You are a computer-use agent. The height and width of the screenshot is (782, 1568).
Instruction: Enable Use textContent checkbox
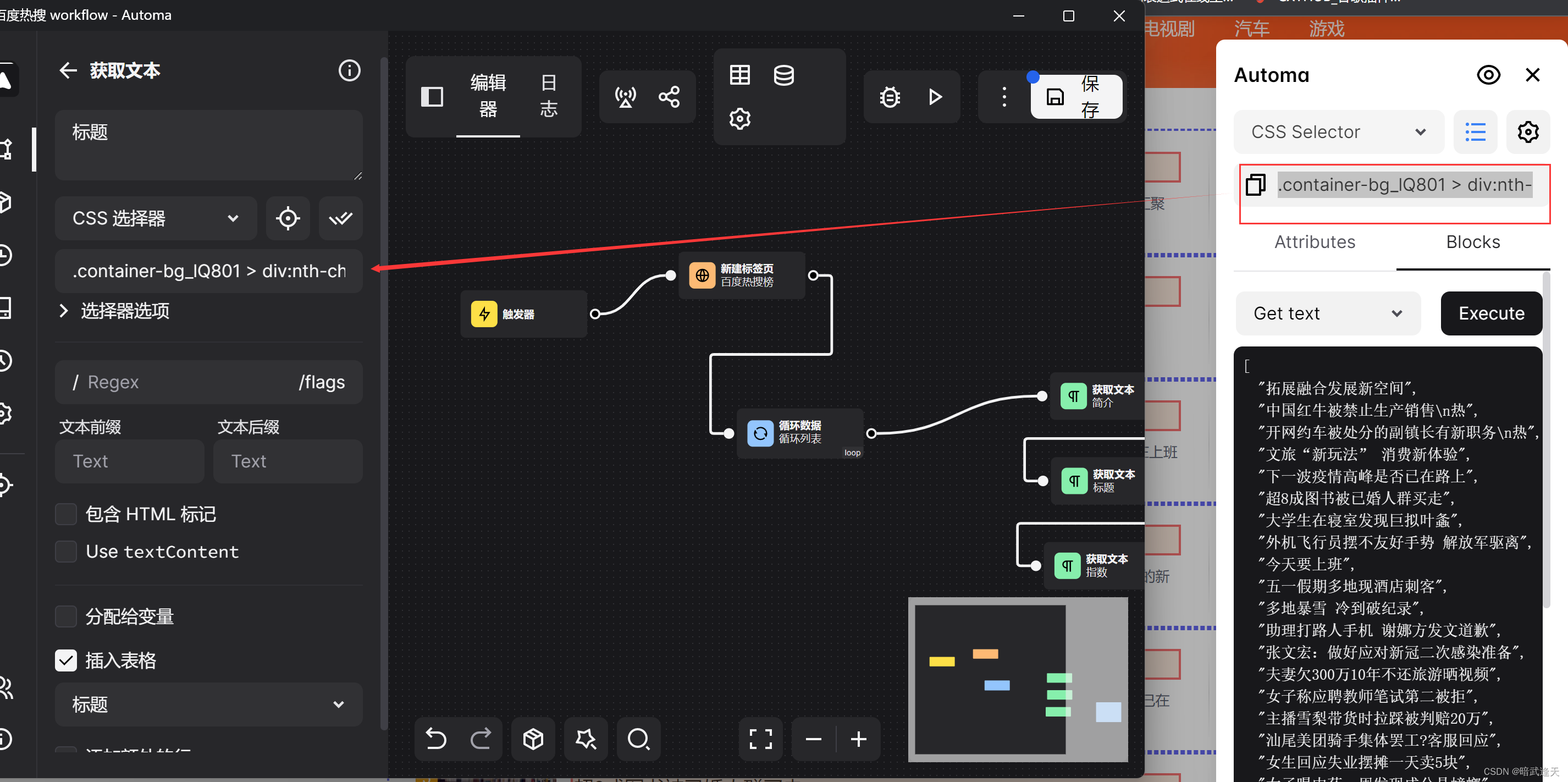click(x=66, y=551)
